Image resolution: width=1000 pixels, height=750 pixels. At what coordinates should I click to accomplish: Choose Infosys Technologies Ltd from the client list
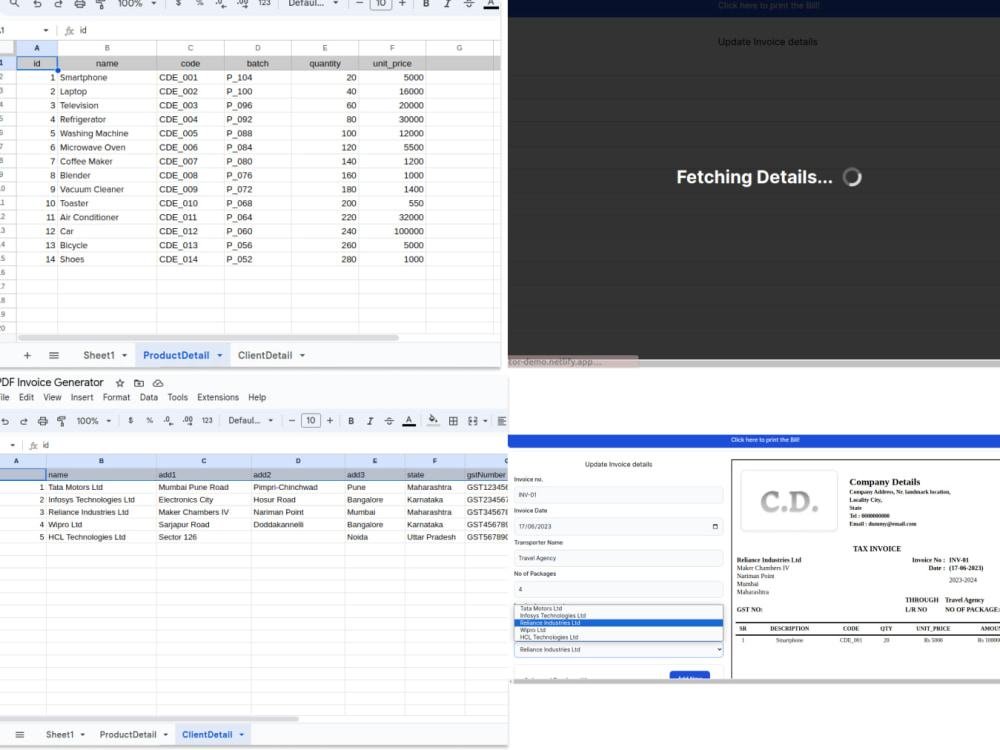(619, 615)
